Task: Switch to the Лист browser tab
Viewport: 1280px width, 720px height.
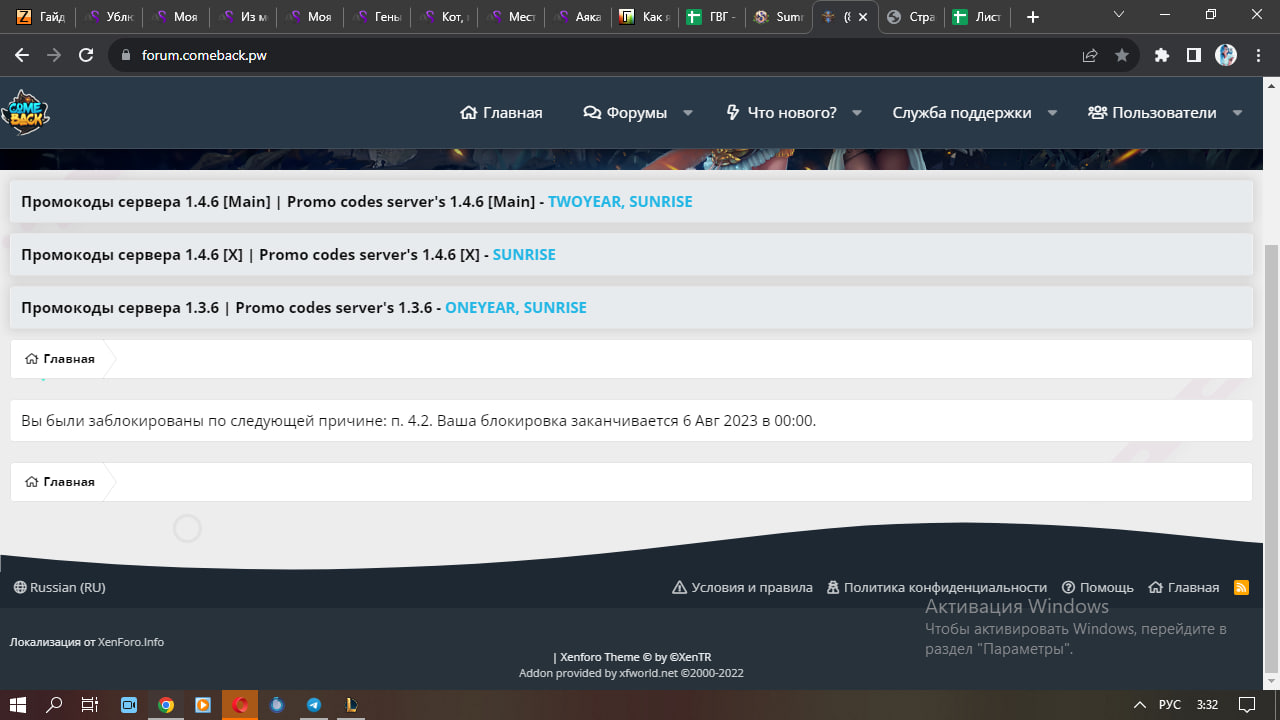Action: click(978, 17)
